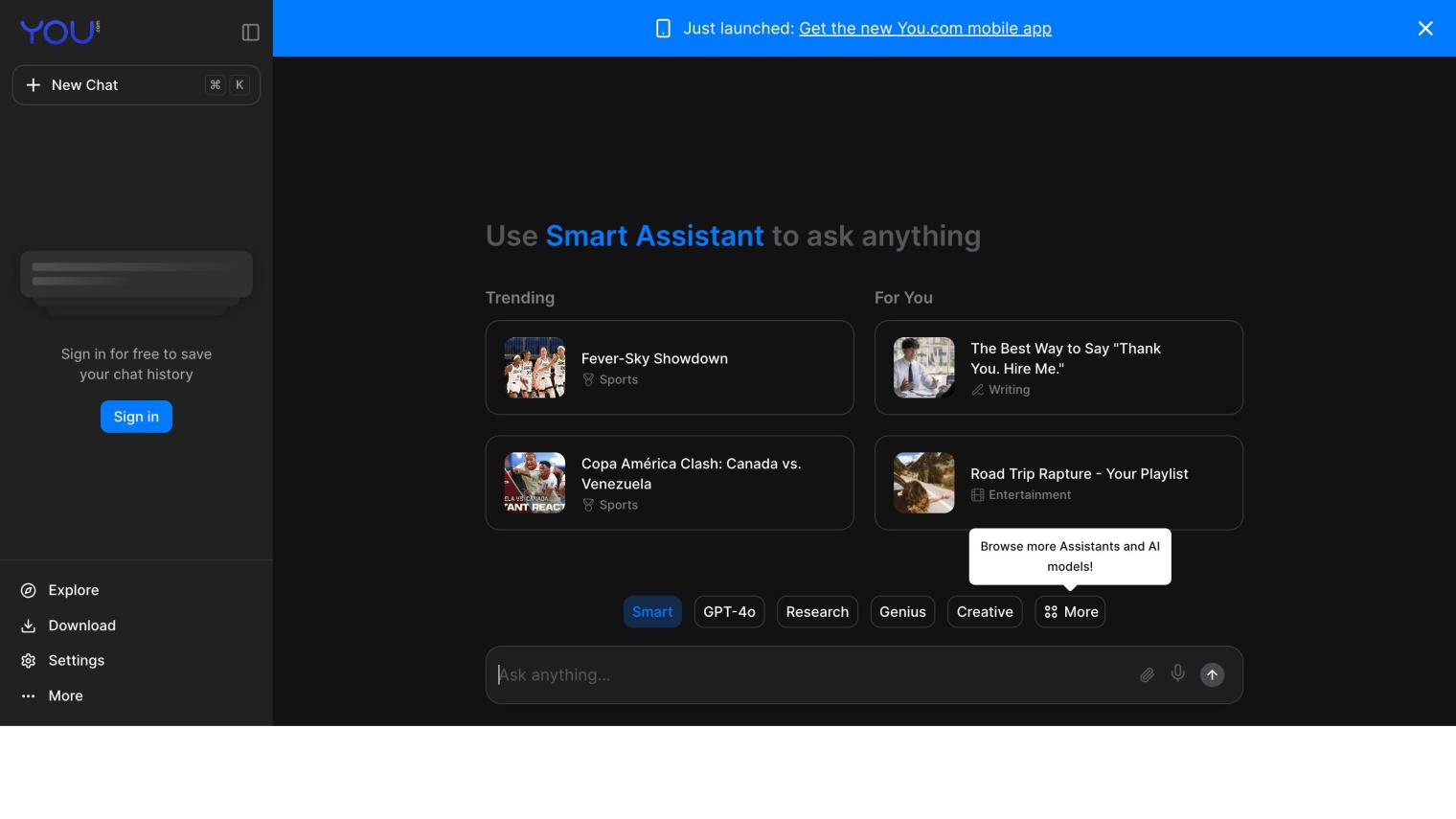
Task: Click the microphone voice input icon
Action: [x=1178, y=673]
